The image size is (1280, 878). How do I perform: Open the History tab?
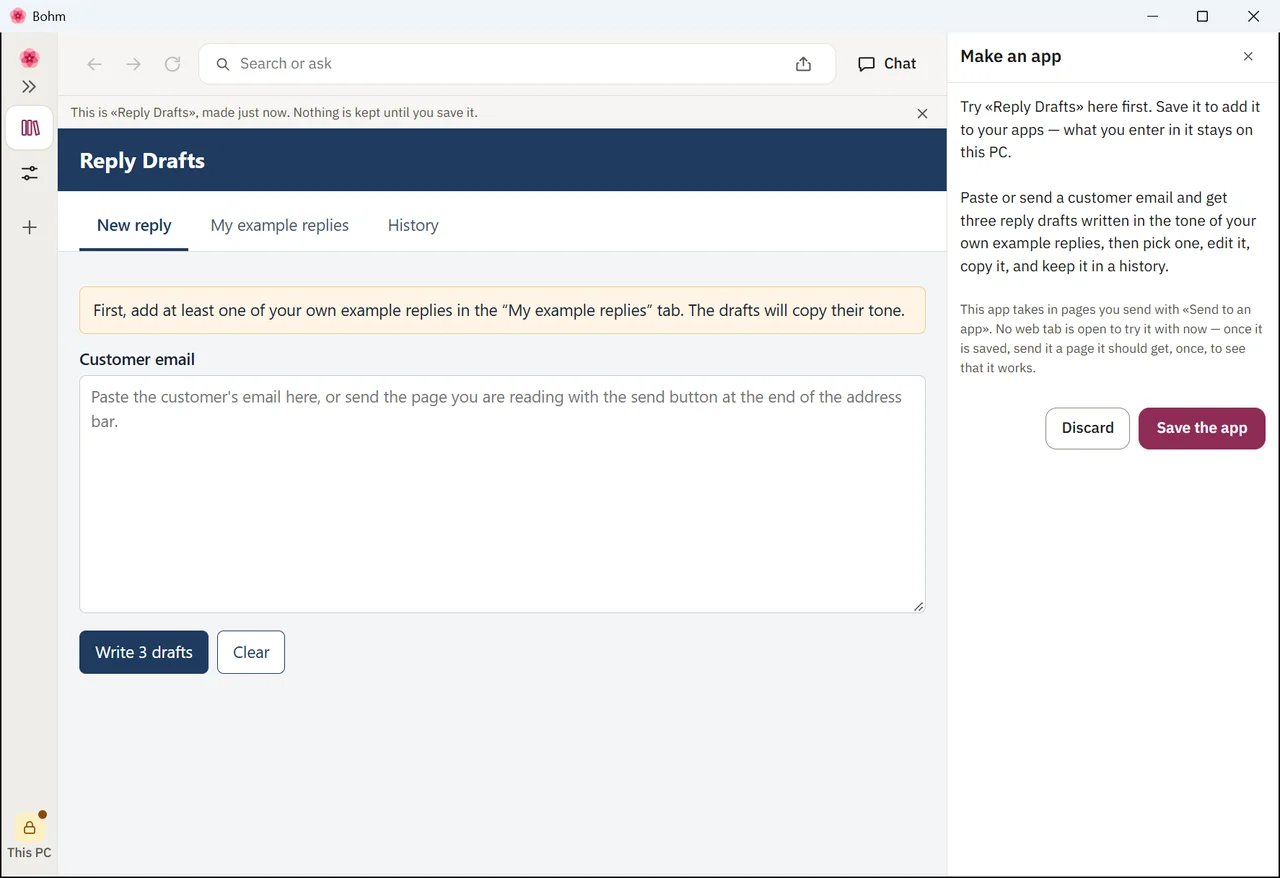point(413,226)
